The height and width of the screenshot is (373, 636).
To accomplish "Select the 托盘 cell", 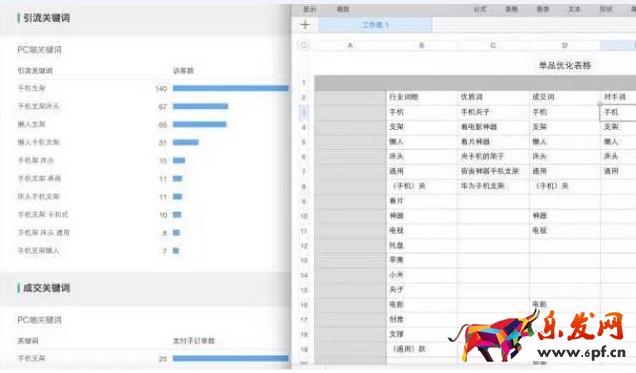I will 422,245.
